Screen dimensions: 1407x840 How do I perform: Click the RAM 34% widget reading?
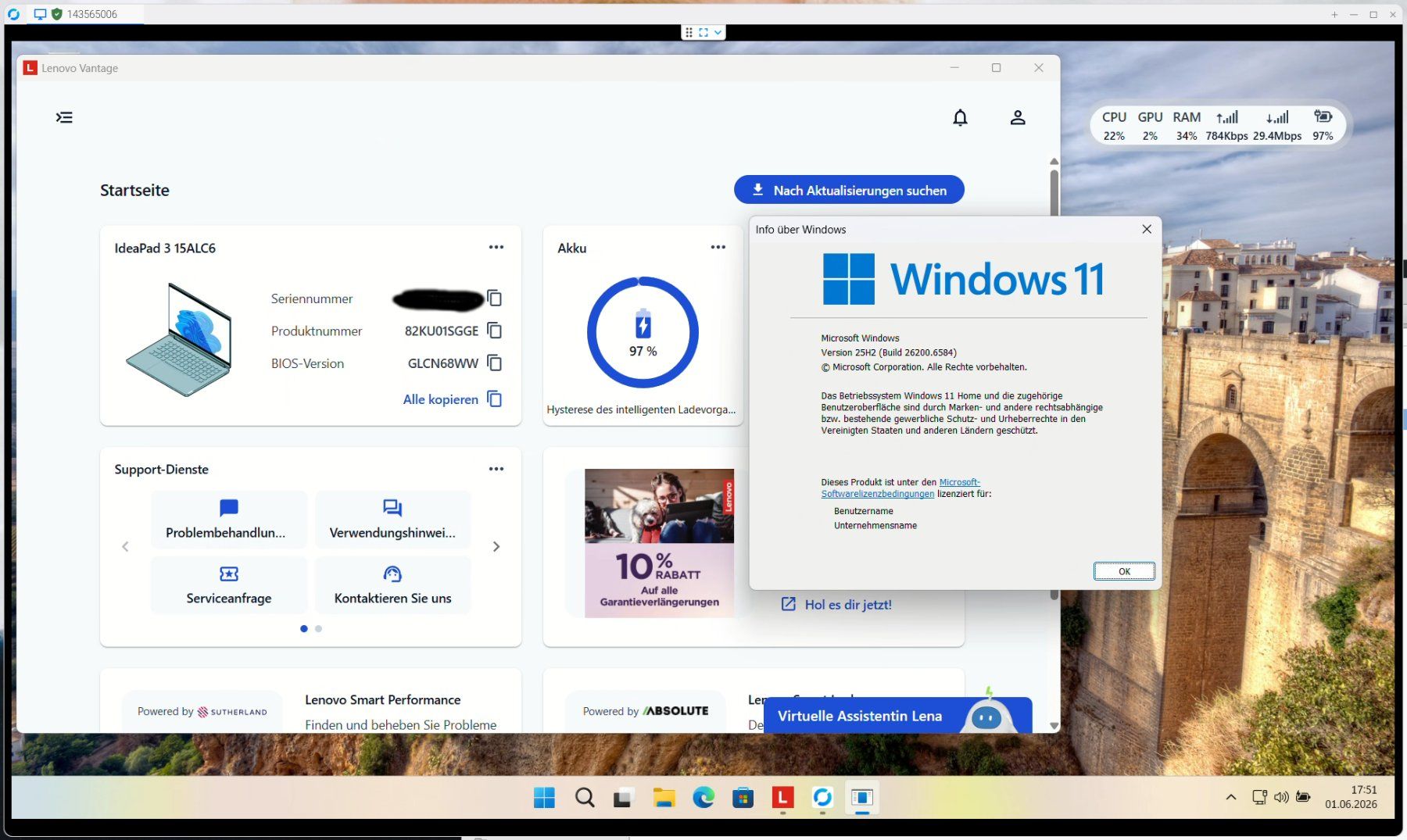pyautogui.click(x=1187, y=125)
